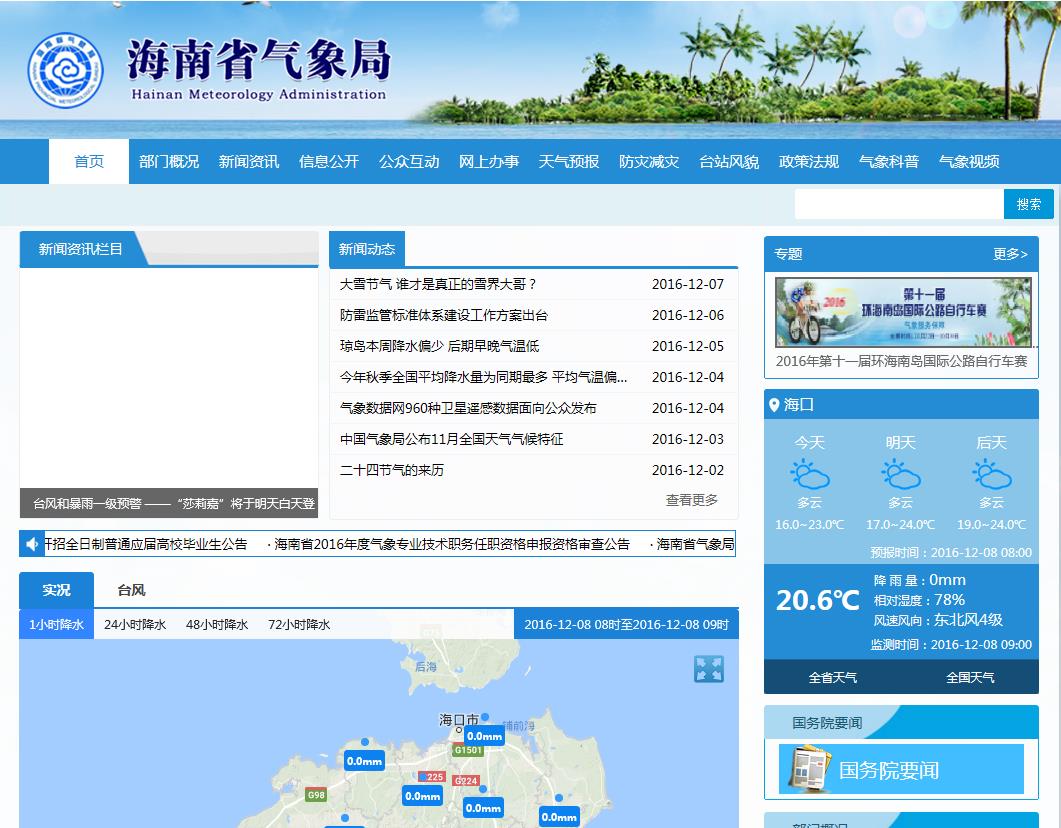1061x828 pixels.
Task: Switch to the 台风 tab
Action: click(x=131, y=590)
